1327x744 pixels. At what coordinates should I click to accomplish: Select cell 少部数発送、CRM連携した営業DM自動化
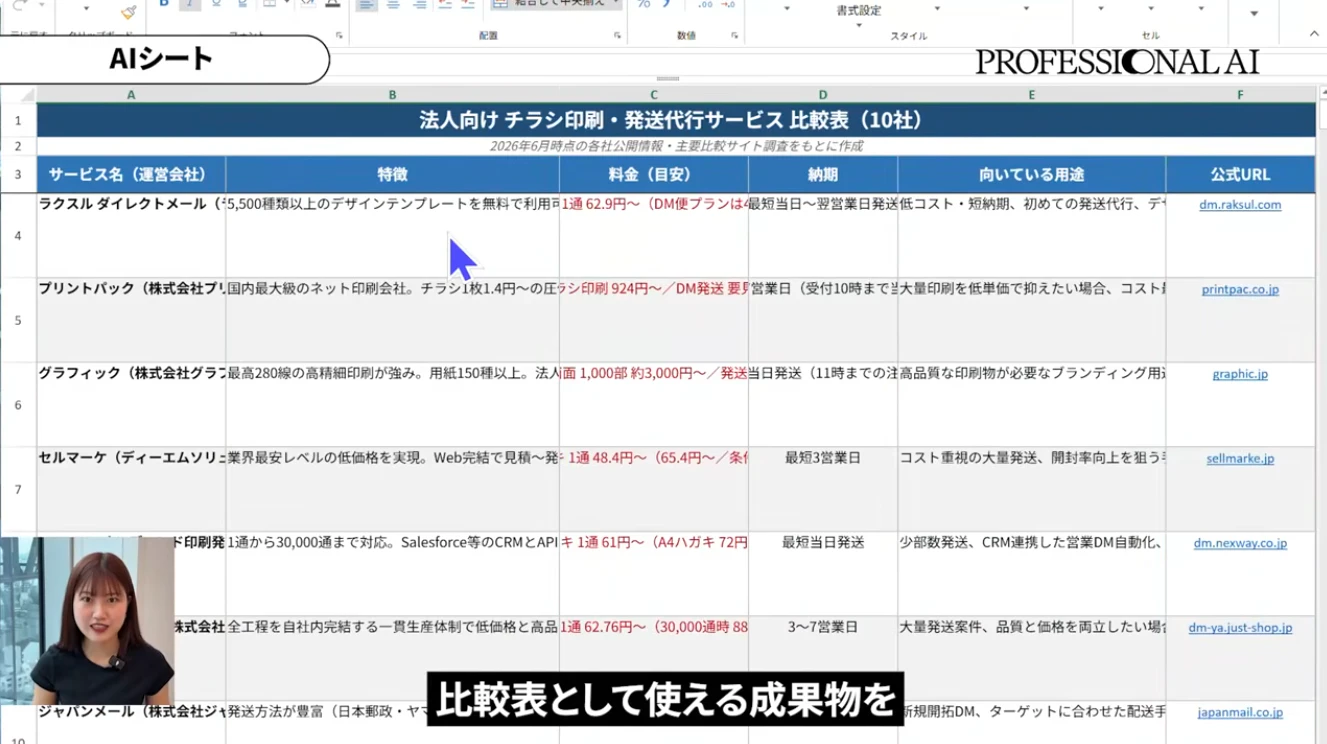click(x=1031, y=573)
